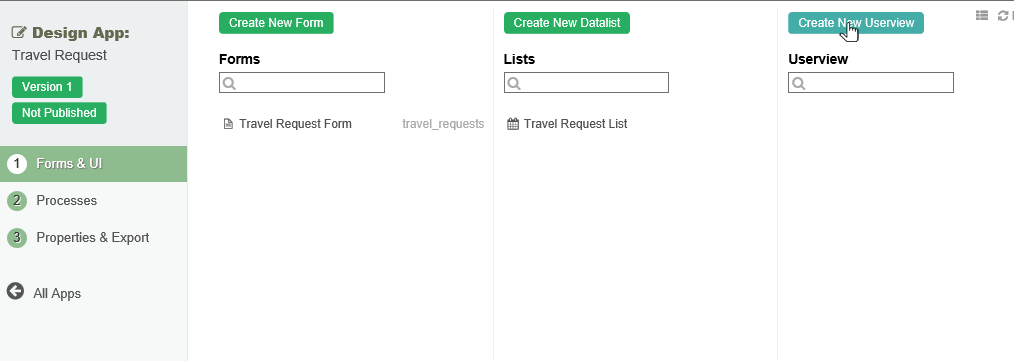The height and width of the screenshot is (361, 1014).
Task: Click inside the Lists search field
Action: 586,83
